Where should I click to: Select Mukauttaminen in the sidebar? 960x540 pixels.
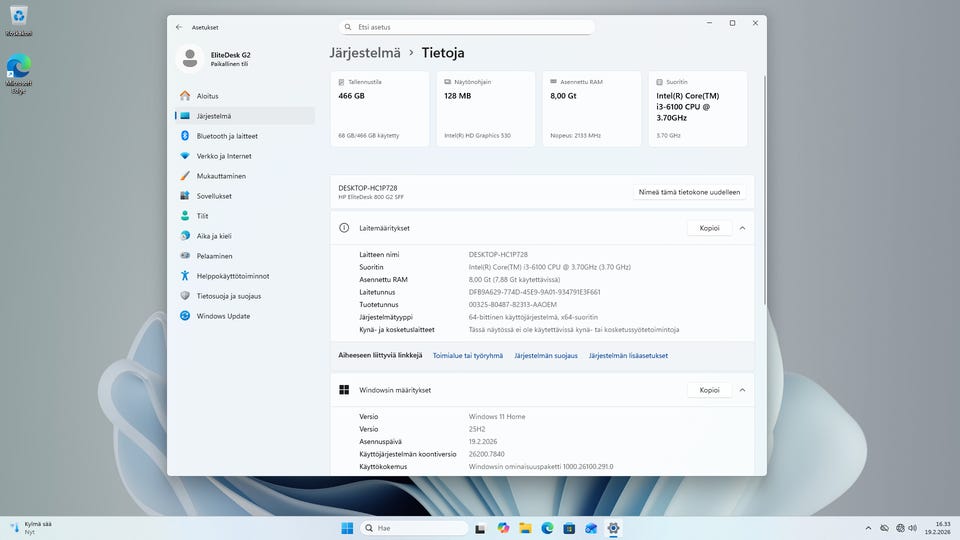(x=220, y=176)
